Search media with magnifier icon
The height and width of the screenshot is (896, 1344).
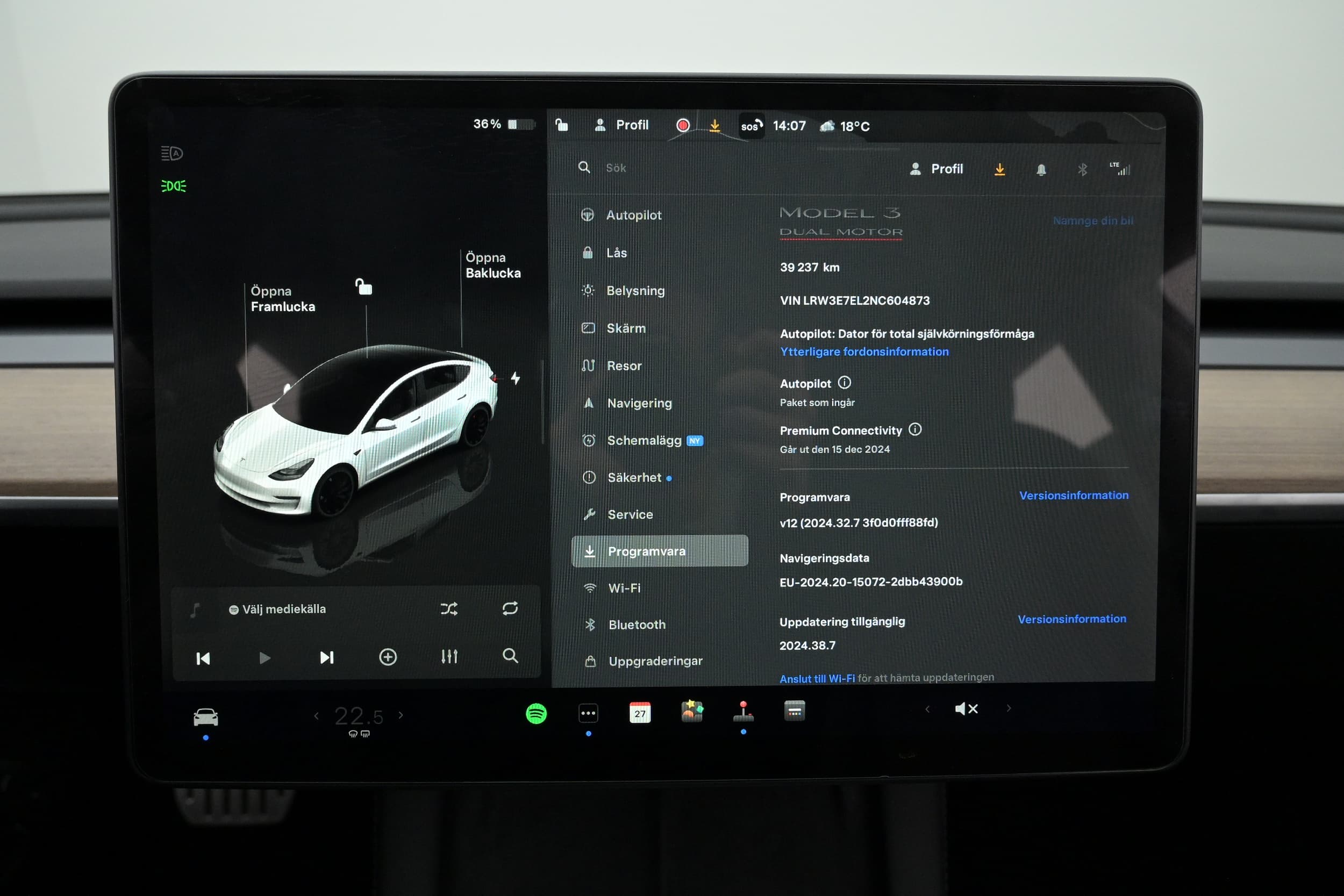click(510, 655)
